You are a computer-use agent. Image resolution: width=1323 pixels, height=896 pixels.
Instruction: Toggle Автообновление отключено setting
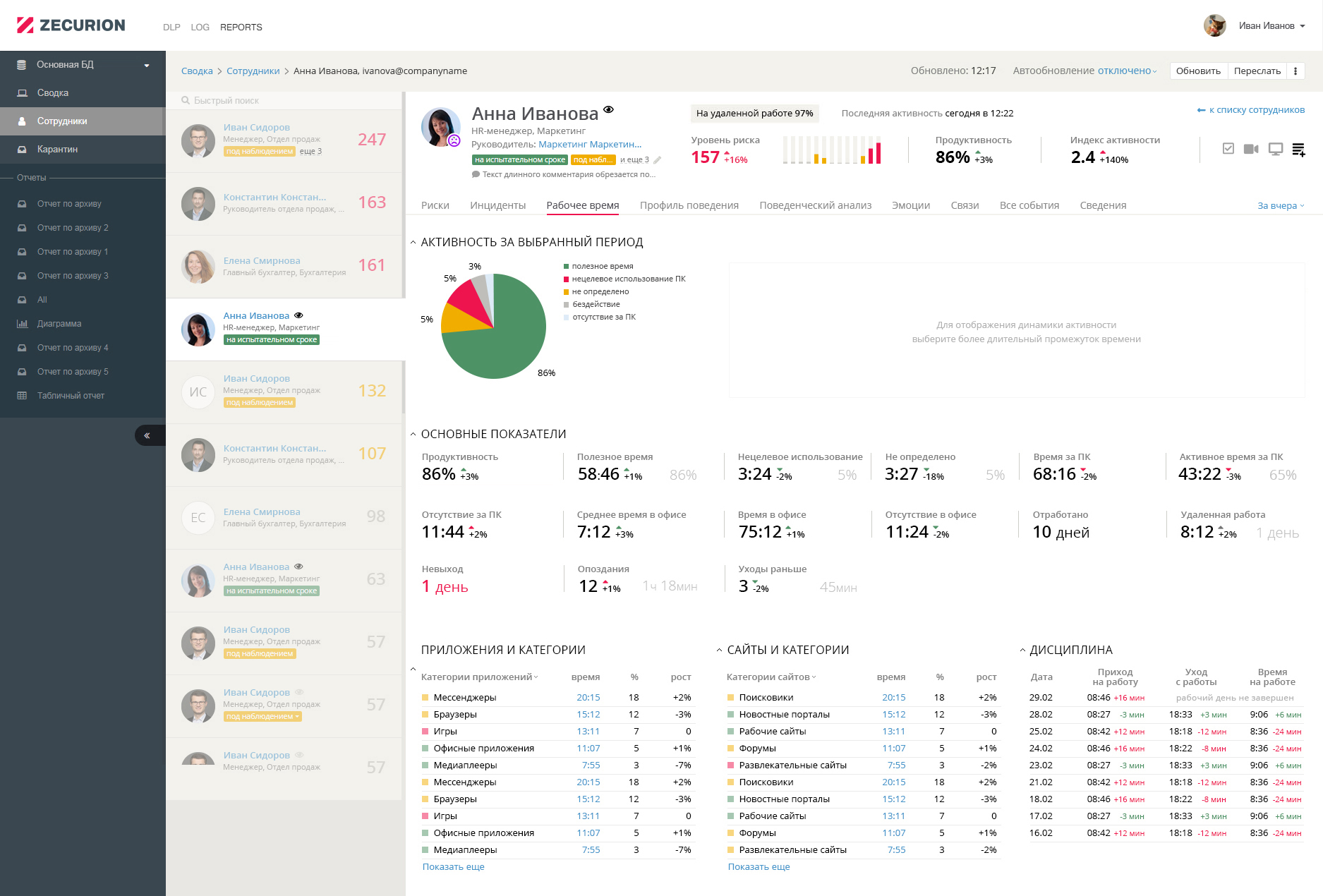point(1126,71)
